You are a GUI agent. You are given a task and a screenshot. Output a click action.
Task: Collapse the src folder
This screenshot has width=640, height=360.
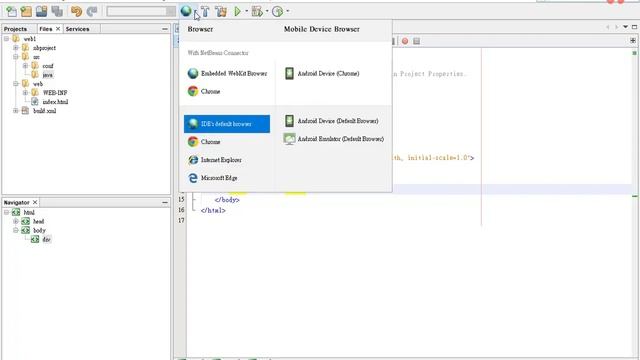[x=16, y=57]
